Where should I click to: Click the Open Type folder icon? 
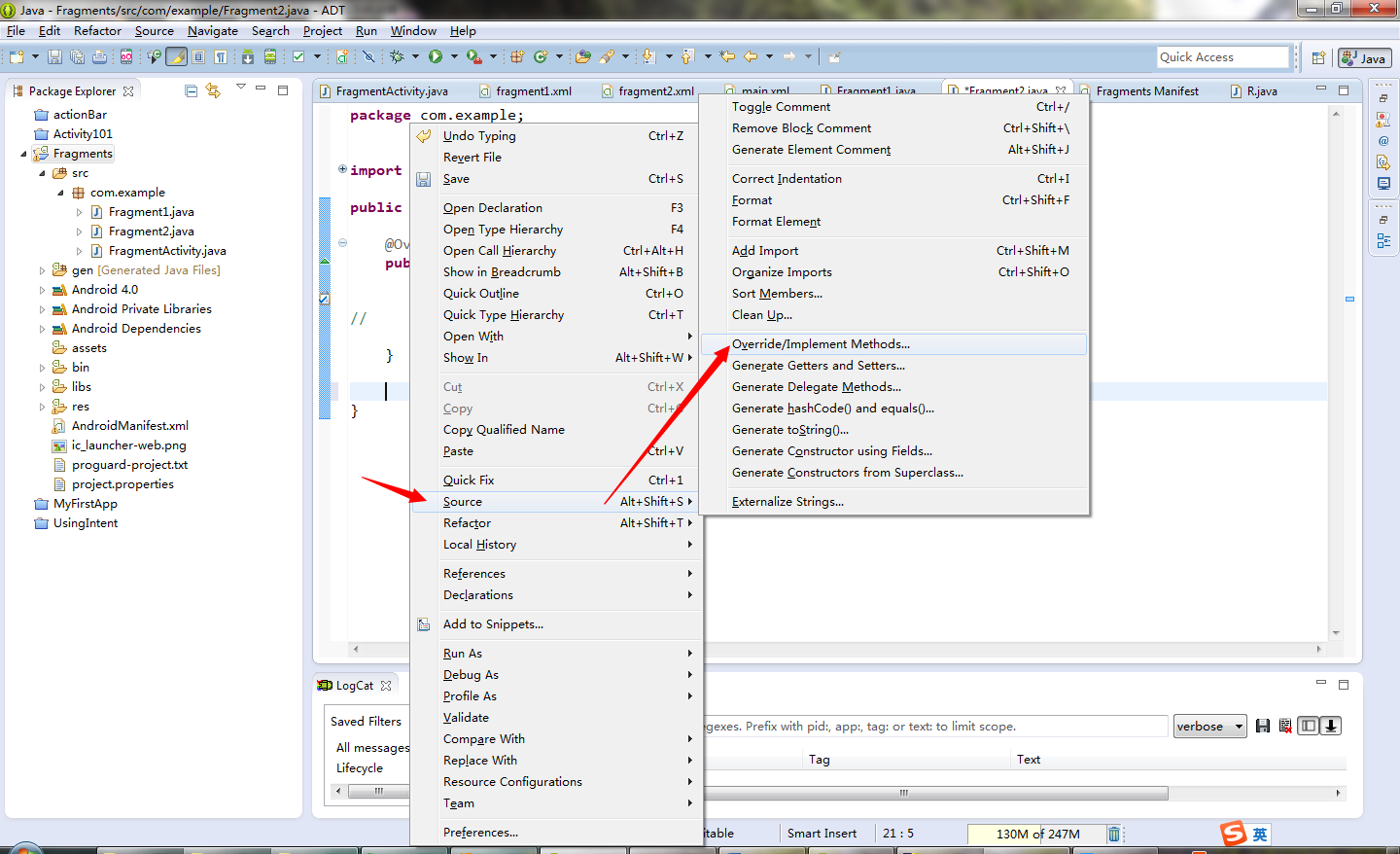[583, 57]
